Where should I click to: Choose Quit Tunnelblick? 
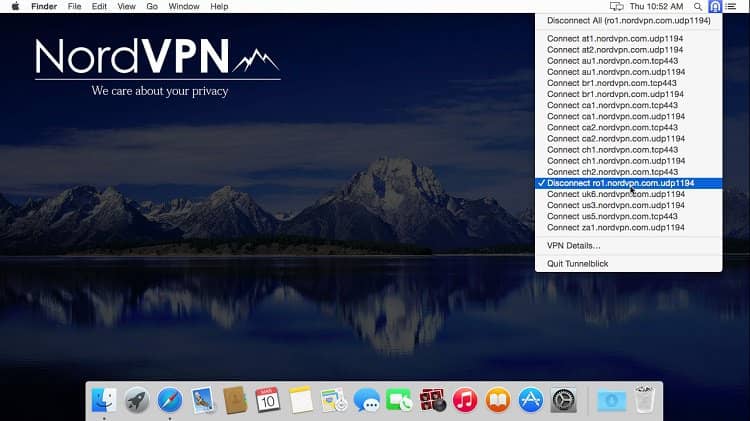pyautogui.click(x=629, y=264)
